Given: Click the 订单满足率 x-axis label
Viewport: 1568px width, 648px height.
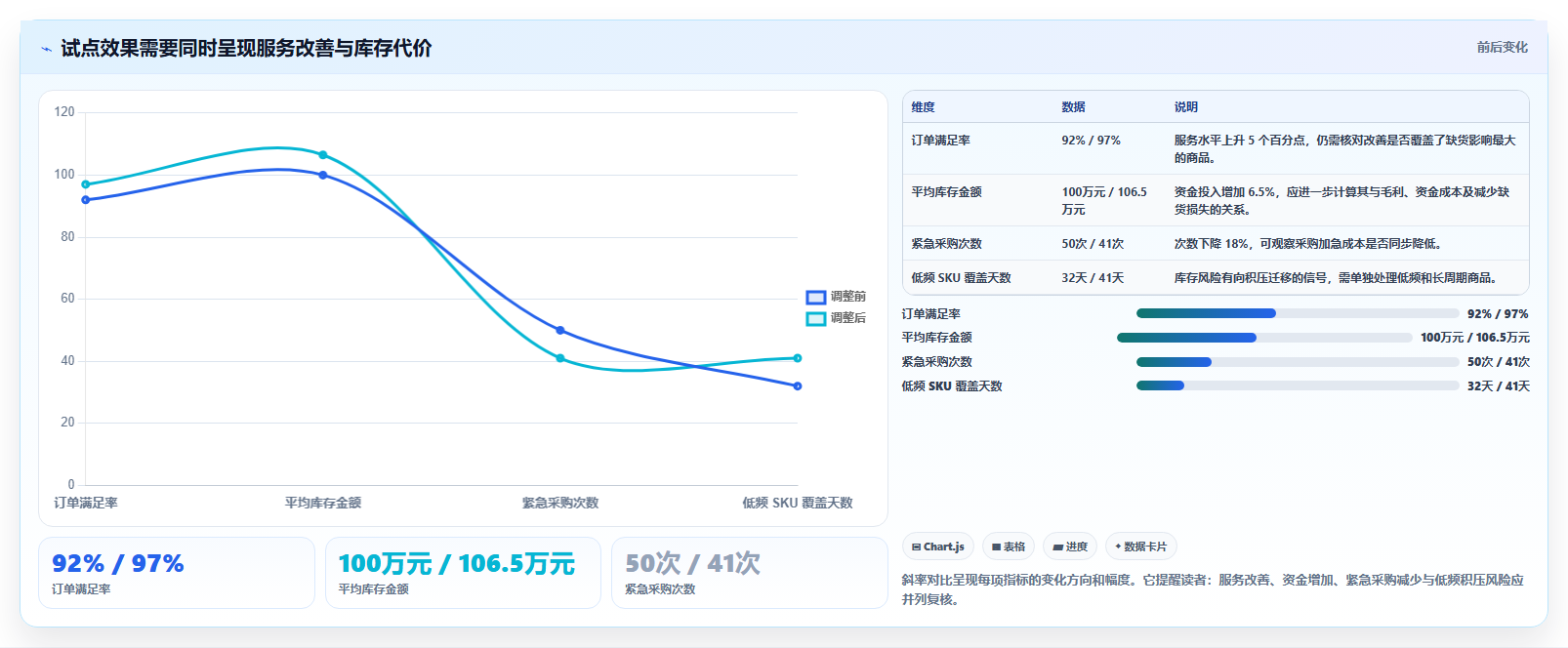Looking at the screenshot, I should pyautogui.click(x=86, y=504).
